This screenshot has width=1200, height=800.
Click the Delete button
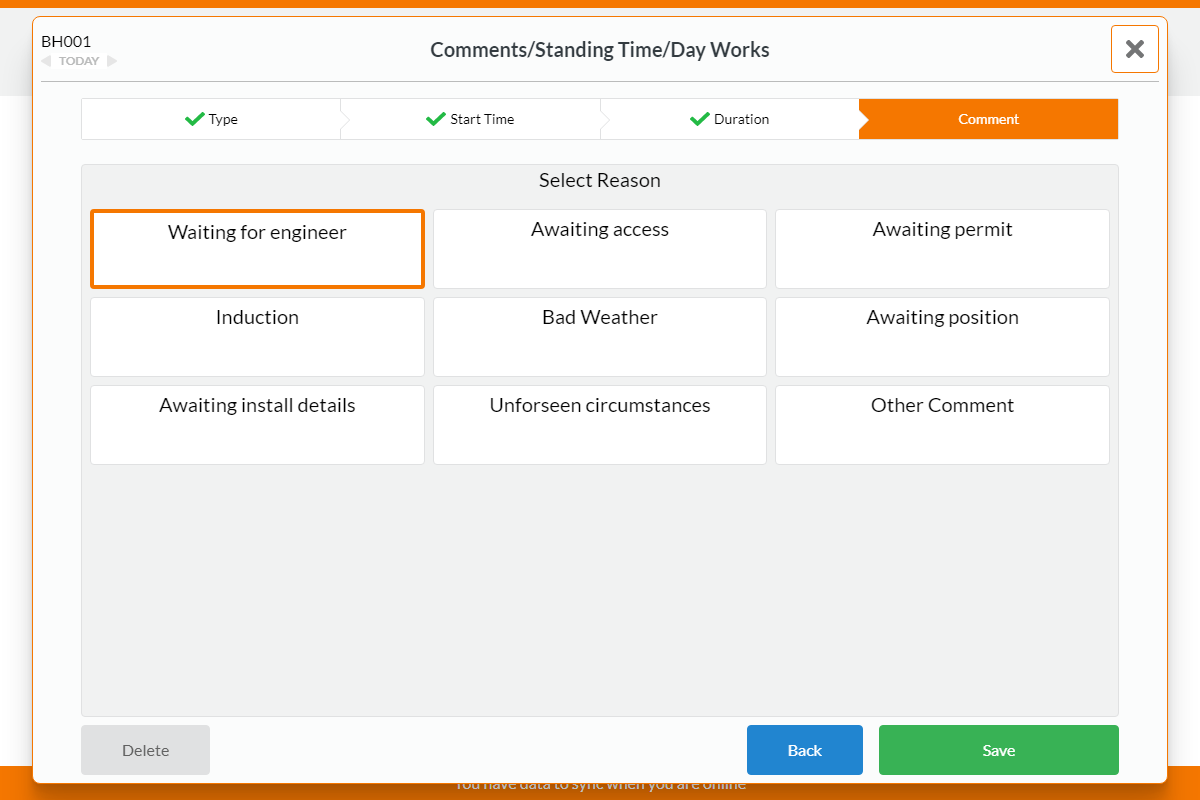click(145, 750)
